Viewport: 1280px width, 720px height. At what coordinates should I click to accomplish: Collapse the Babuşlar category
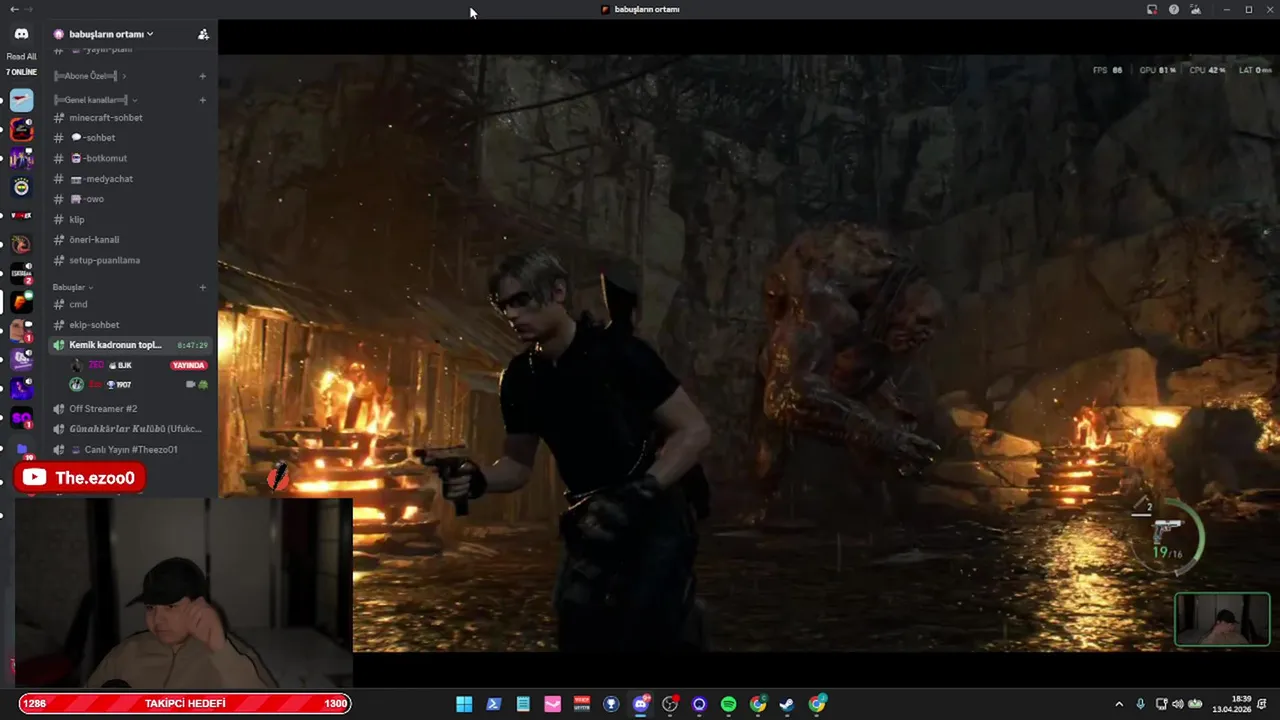point(73,287)
